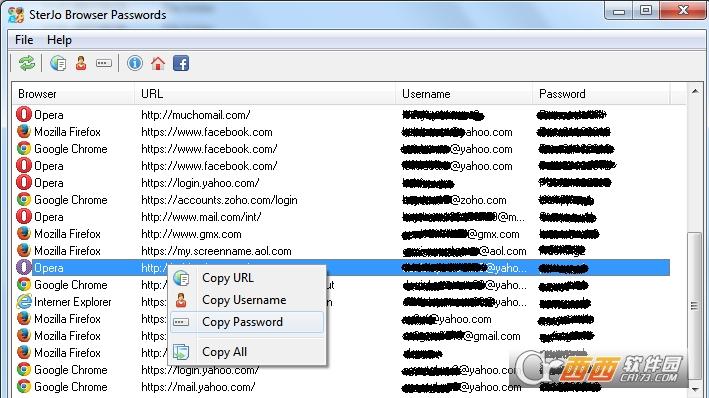This screenshot has height=398, width=709.
Task: Click the Copy URL toolbar icon
Action: 58,63
